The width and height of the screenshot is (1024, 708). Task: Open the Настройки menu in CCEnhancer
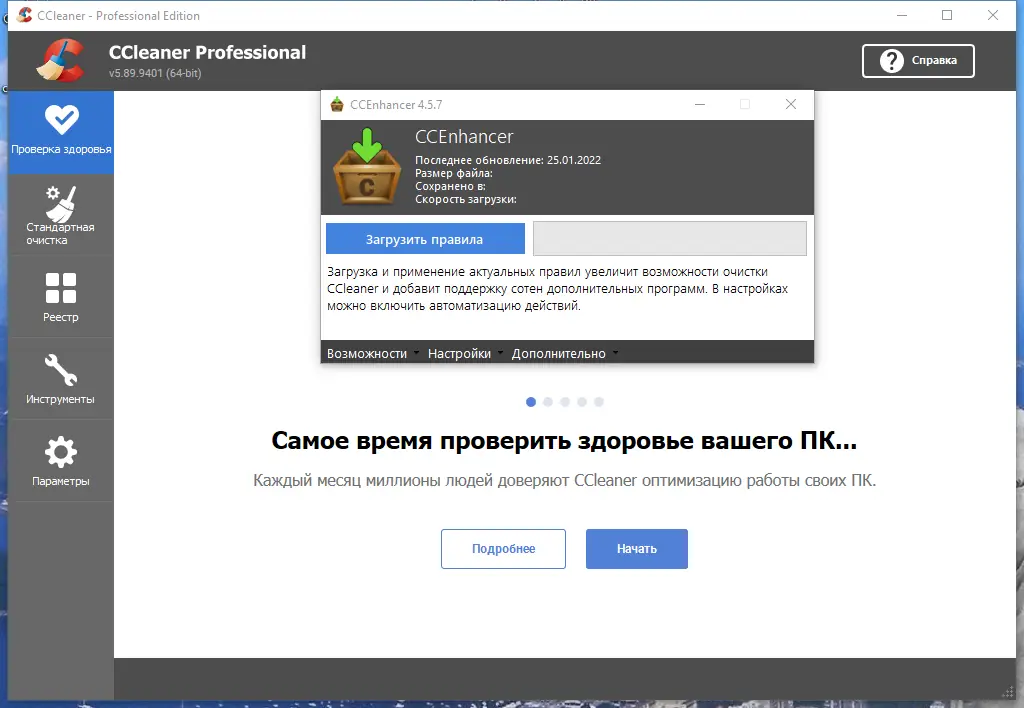point(458,353)
